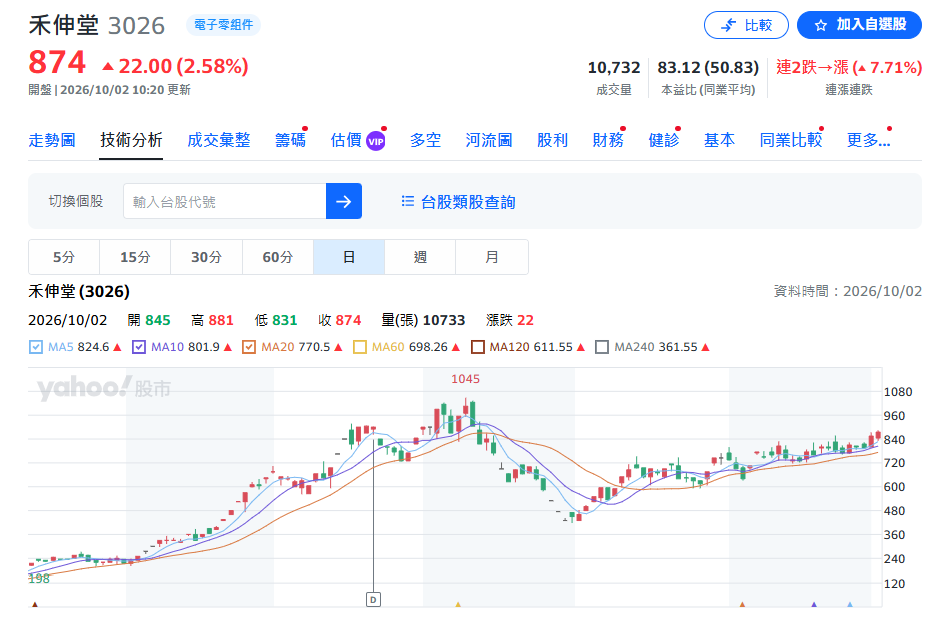Enable the MA240 moving average checkbox
The width and height of the screenshot is (927, 620).
[x=602, y=347]
